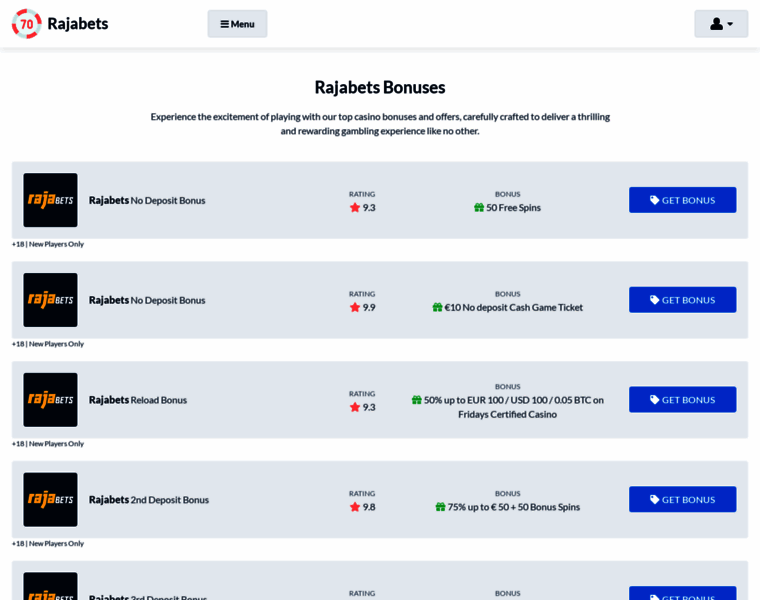
Task: Get bonus for €10 Cash Game Ticket
Action: click(x=682, y=300)
